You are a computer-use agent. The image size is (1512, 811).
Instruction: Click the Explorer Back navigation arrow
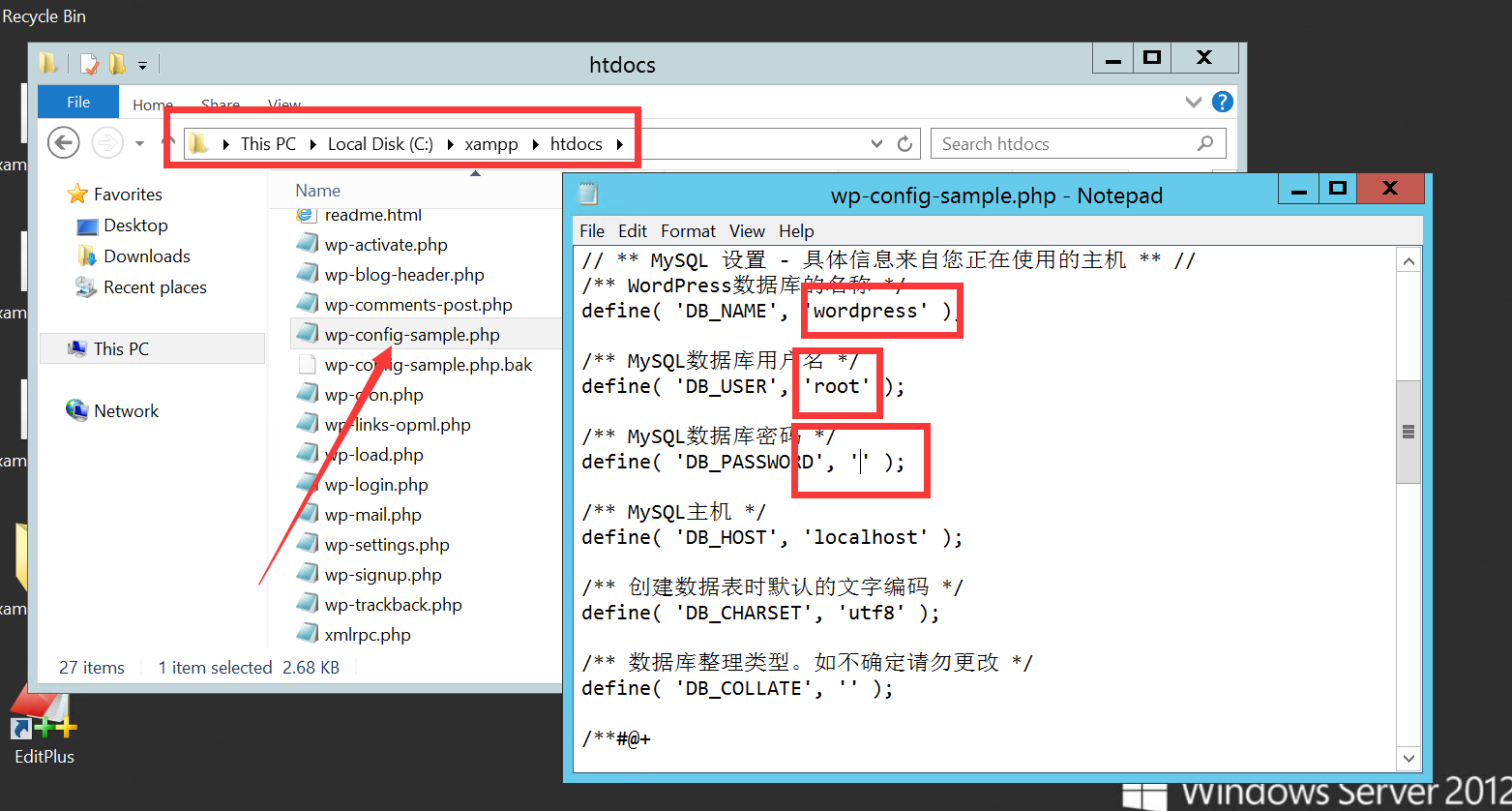click(x=64, y=143)
